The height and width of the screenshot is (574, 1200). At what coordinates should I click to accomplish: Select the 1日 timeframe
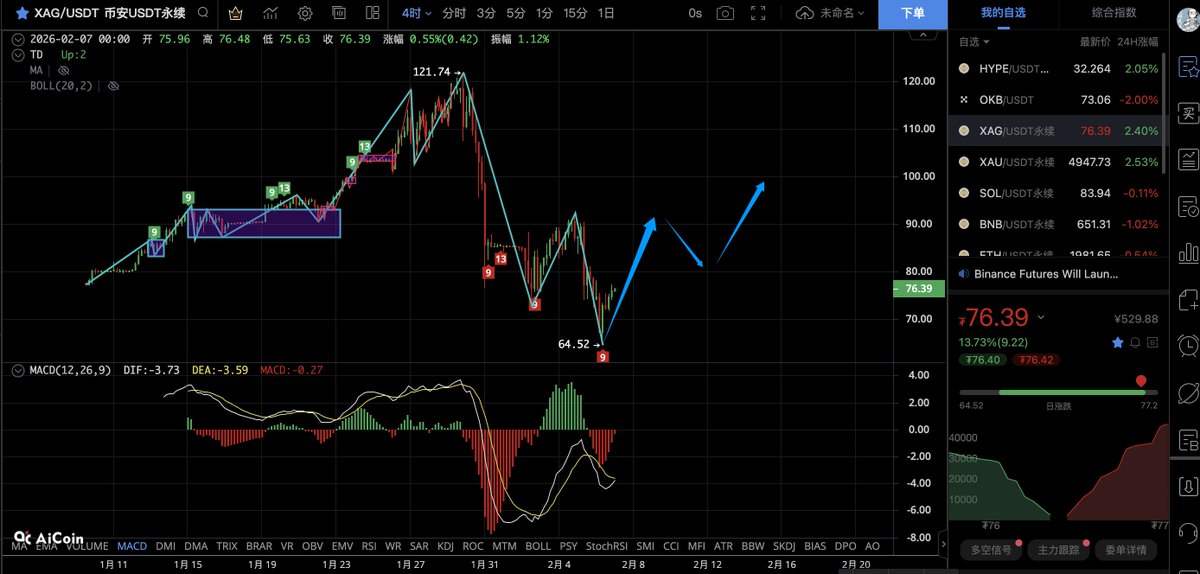[606, 14]
